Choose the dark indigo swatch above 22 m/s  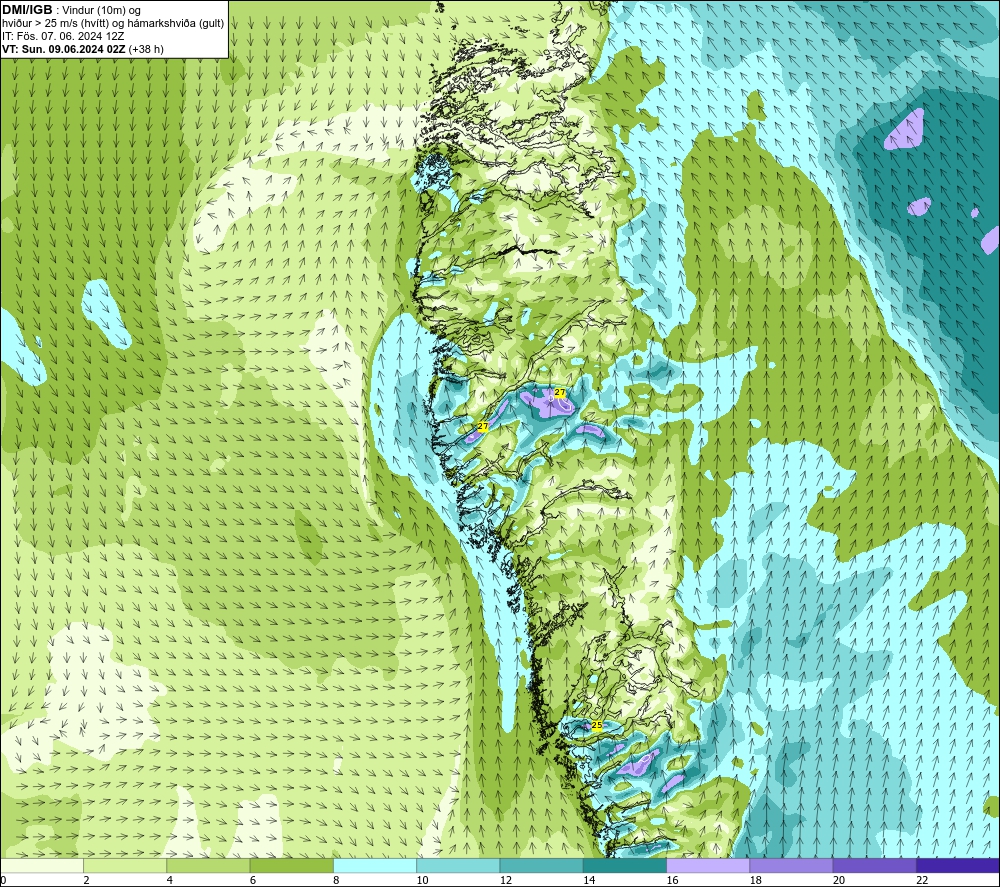958,865
